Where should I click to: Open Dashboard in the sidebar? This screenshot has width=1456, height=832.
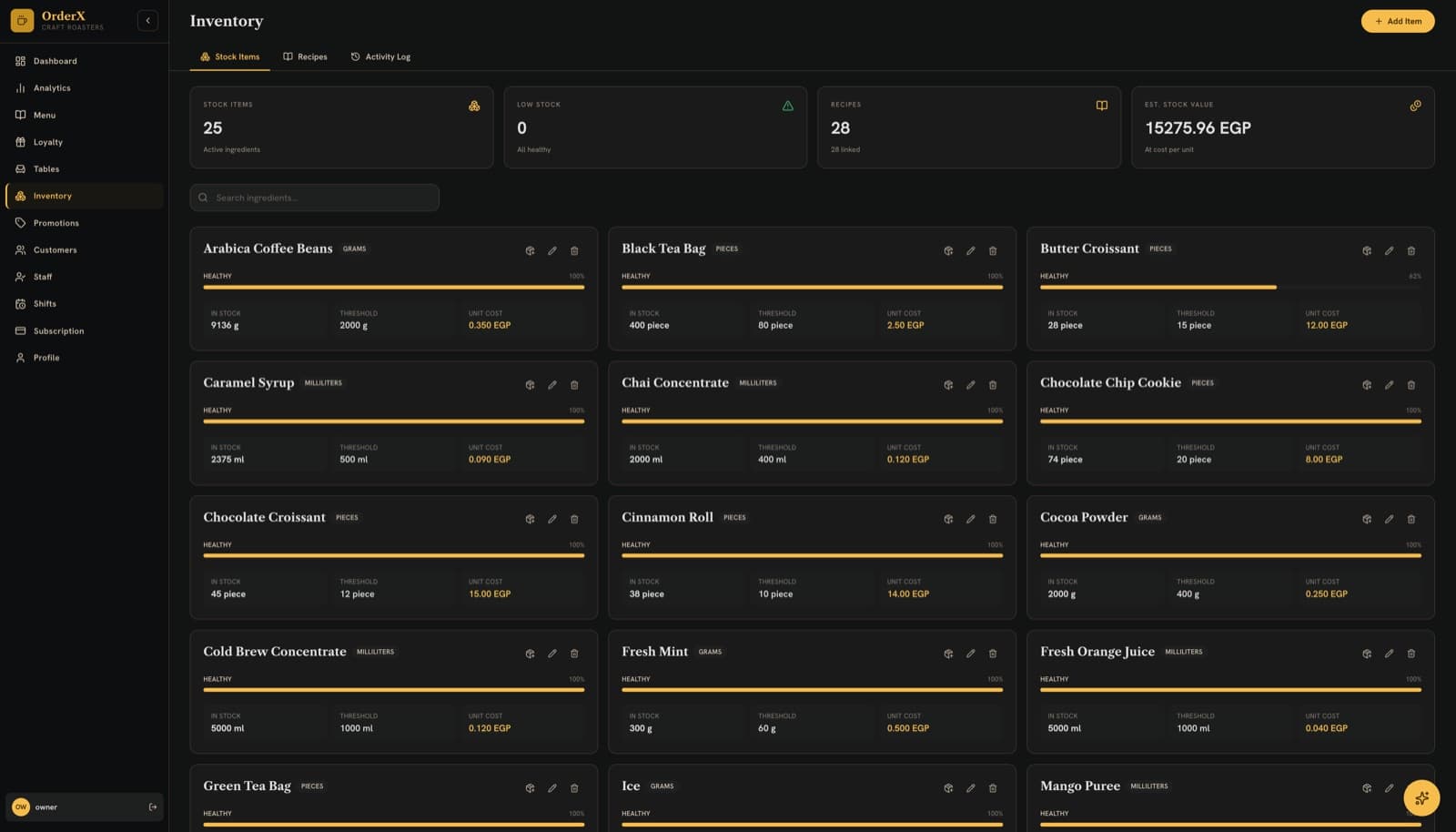84,61
